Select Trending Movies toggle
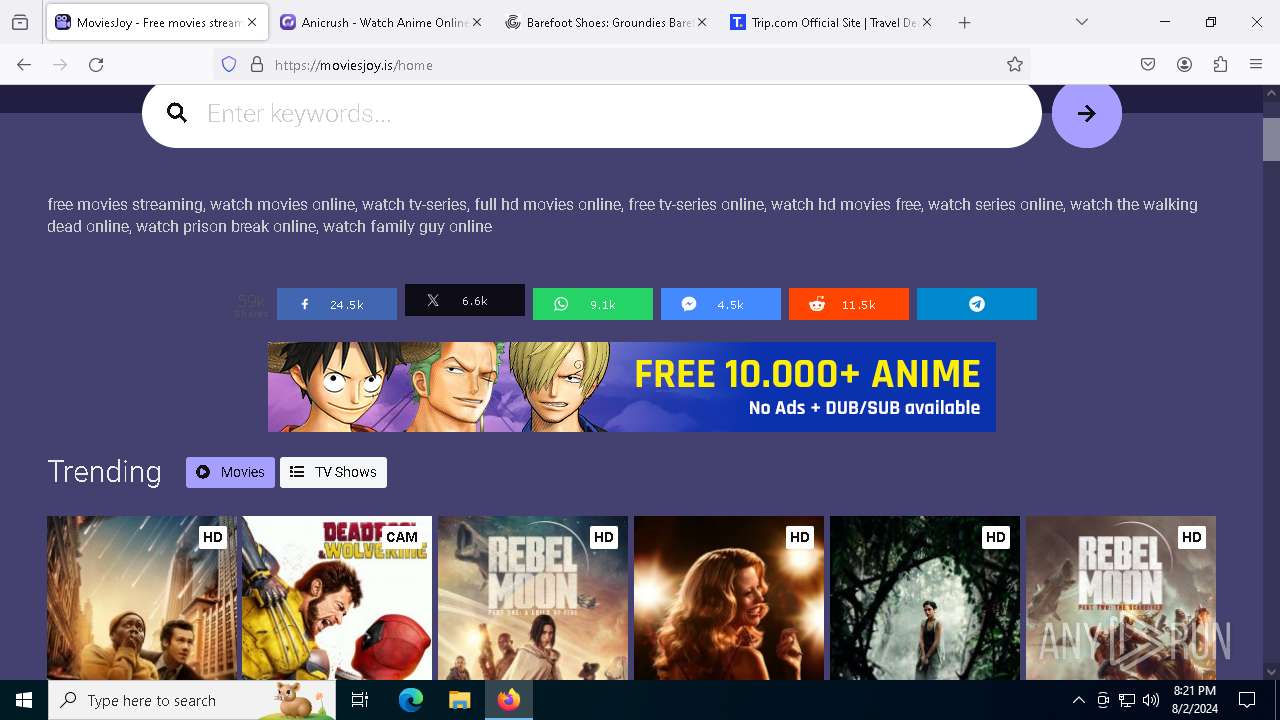 pyautogui.click(x=230, y=472)
